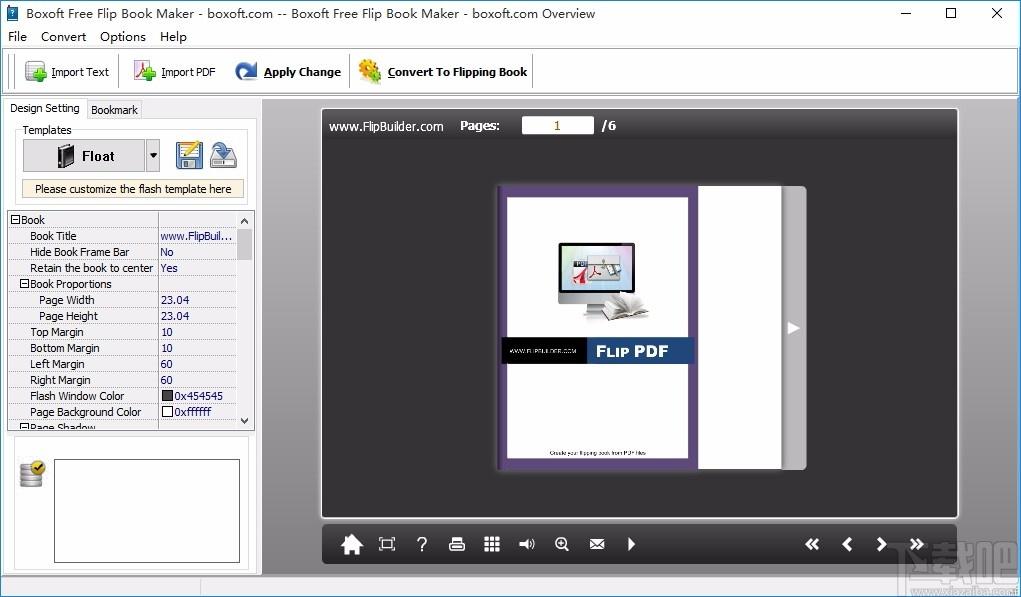Click the Page Background Color swatch
Screen dimensions: 1021x597
(167, 411)
